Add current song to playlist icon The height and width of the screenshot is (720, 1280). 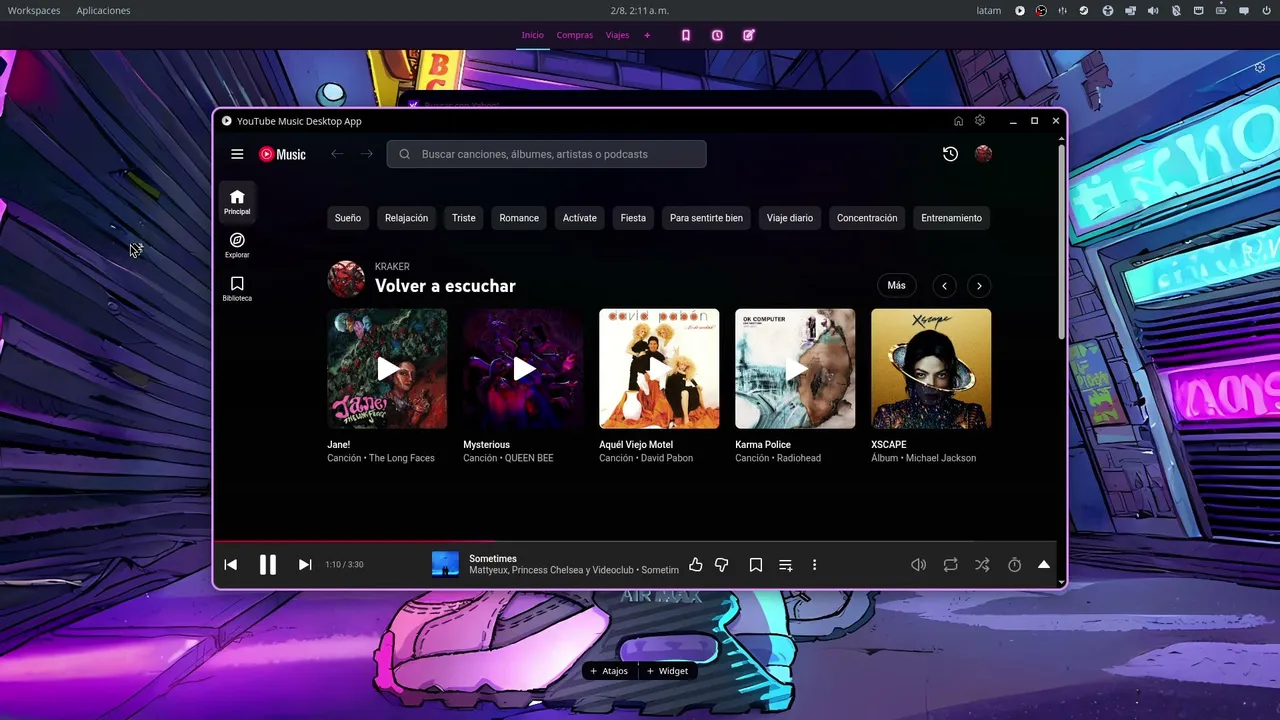tap(786, 565)
